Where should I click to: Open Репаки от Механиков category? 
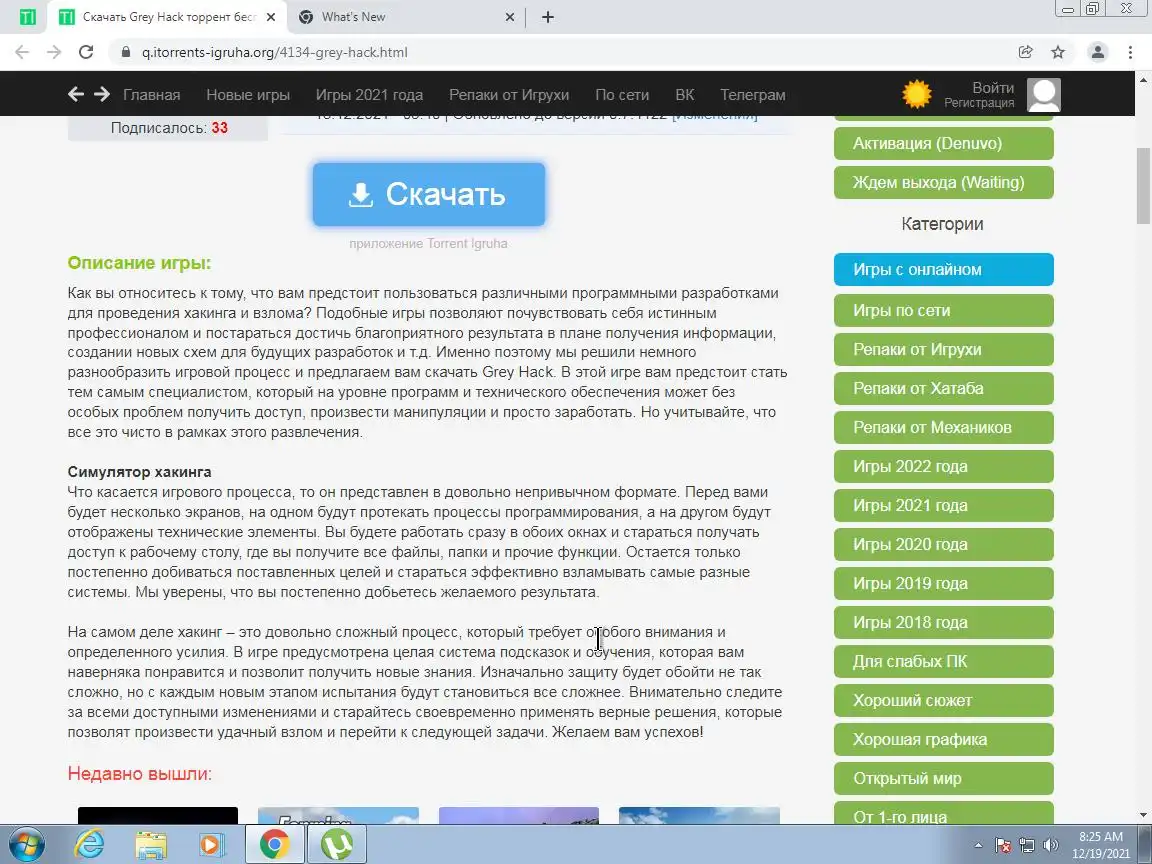[x=943, y=427]
